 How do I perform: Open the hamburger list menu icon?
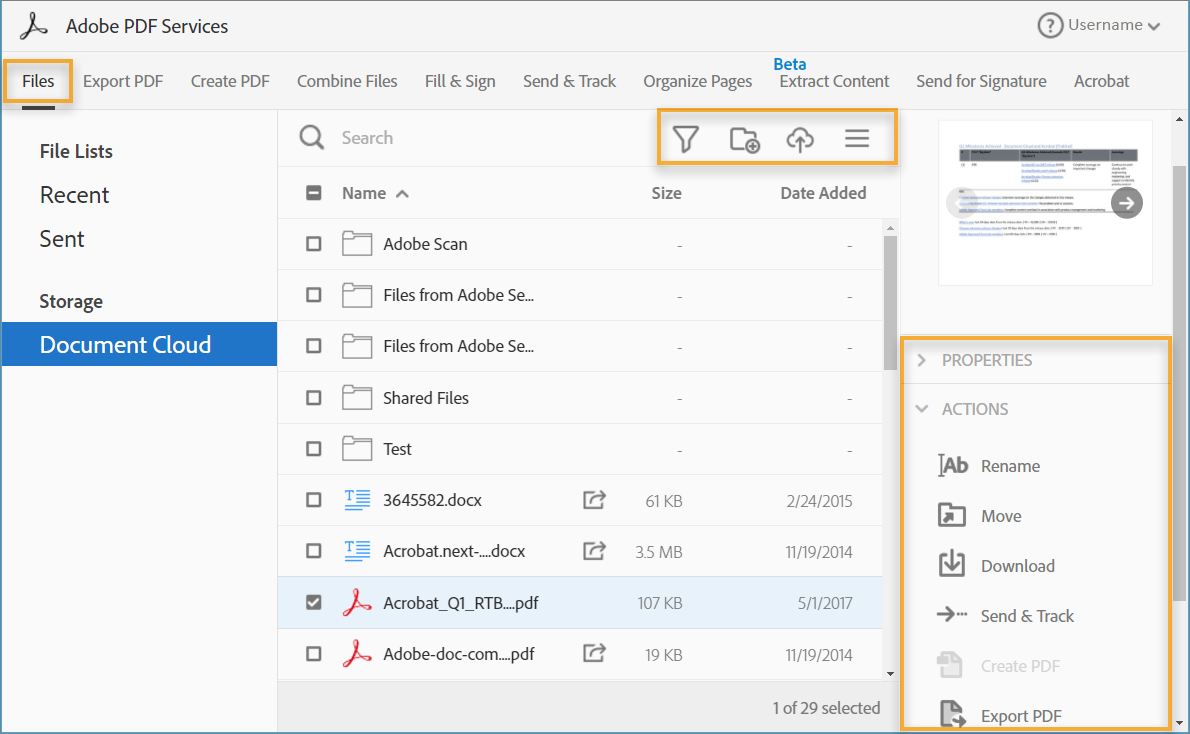[x=857, y=138]
